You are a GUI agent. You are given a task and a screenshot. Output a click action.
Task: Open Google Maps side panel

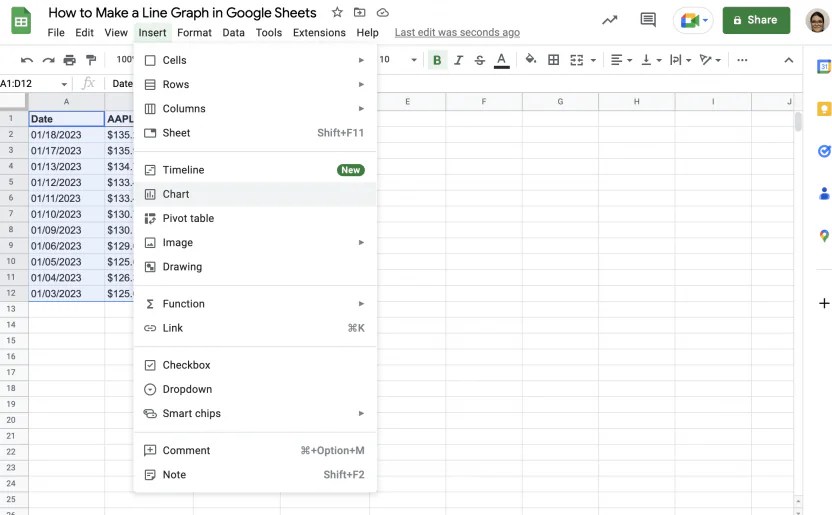[x=824, y=235]
